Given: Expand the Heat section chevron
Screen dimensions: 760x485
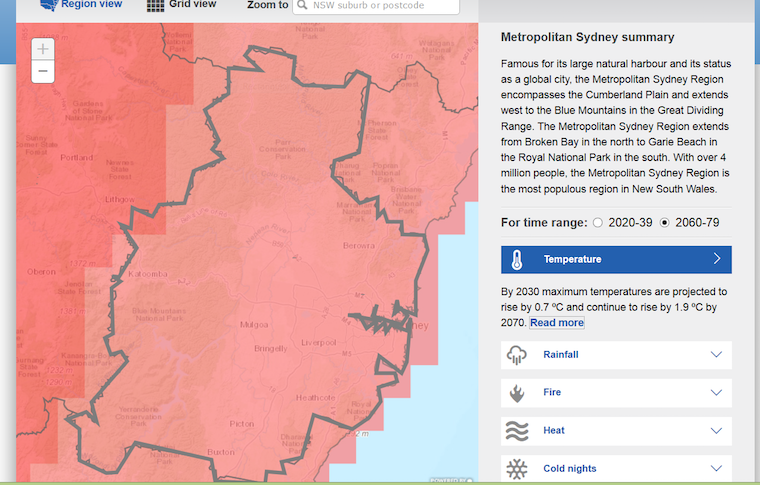Looking at the screenshot, I should coord(716,431).
